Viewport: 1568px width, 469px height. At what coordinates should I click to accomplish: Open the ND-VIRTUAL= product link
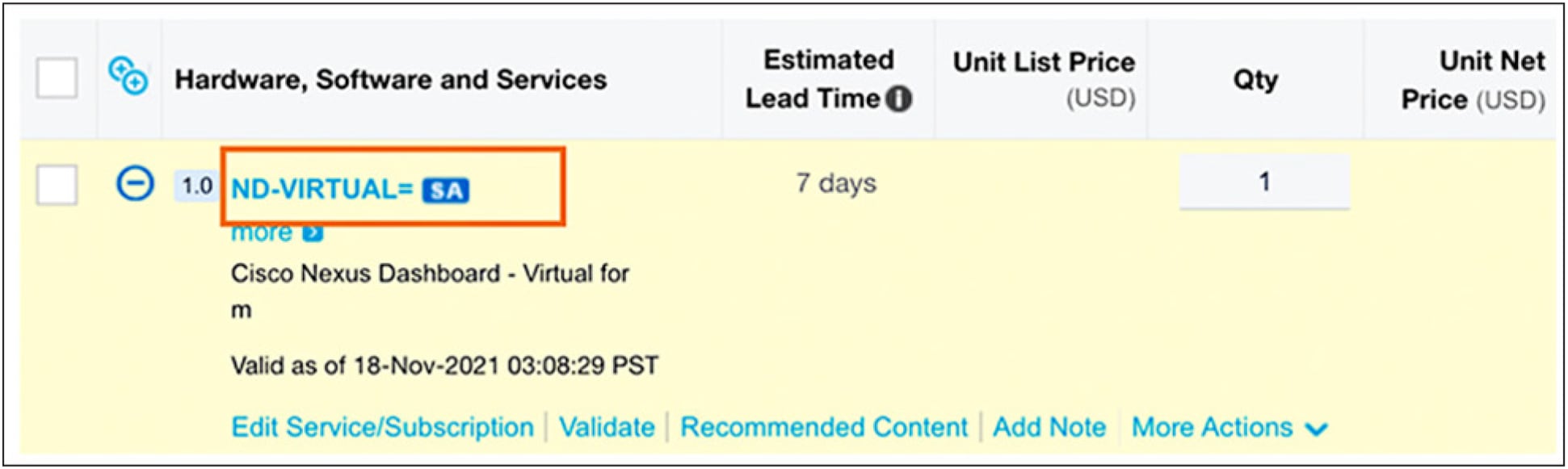pyautogui.click(x=322, y=190)
